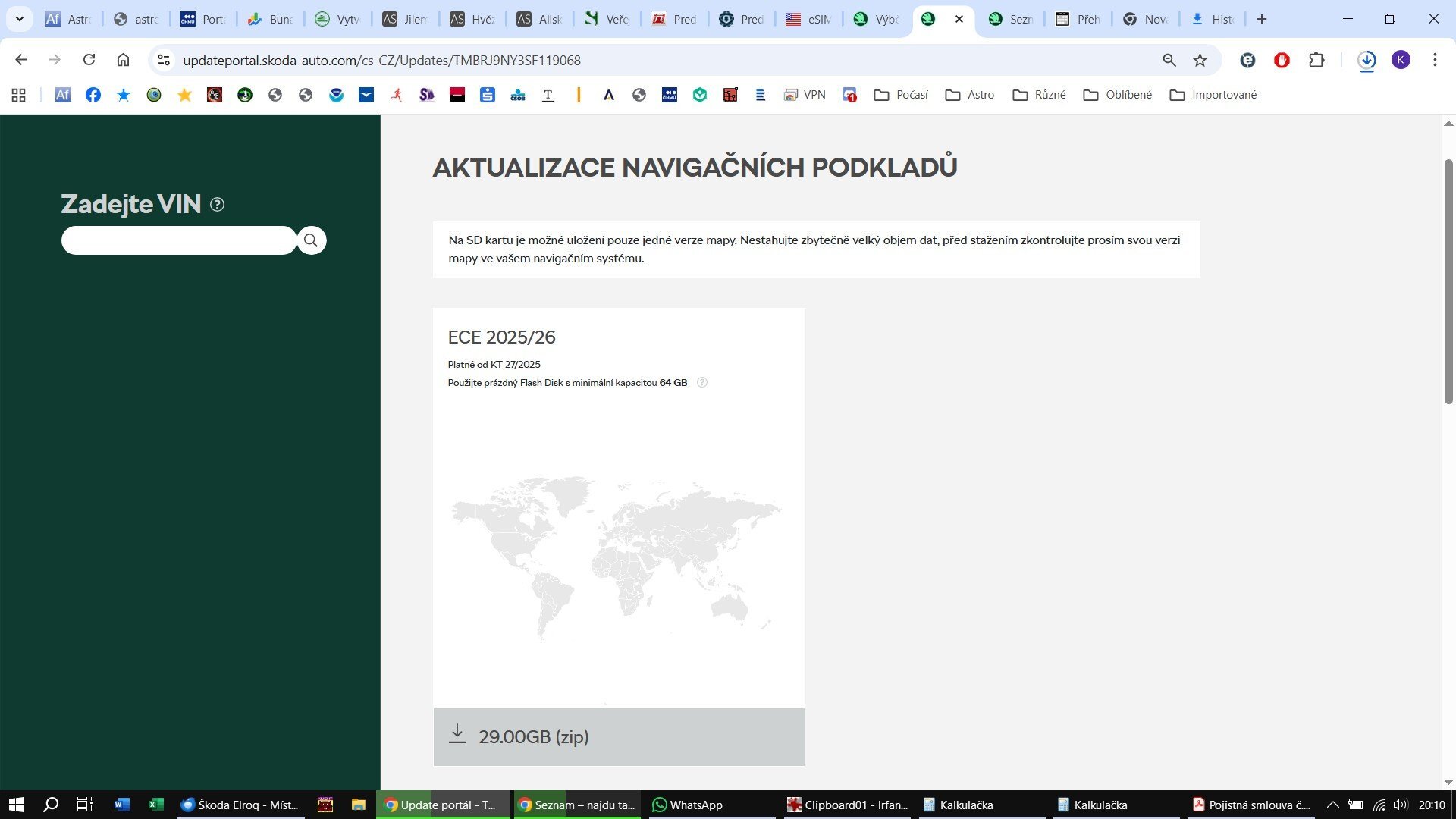
Task: Click the red Opera-style extension icon
Action: click(x=1282, y=60)
